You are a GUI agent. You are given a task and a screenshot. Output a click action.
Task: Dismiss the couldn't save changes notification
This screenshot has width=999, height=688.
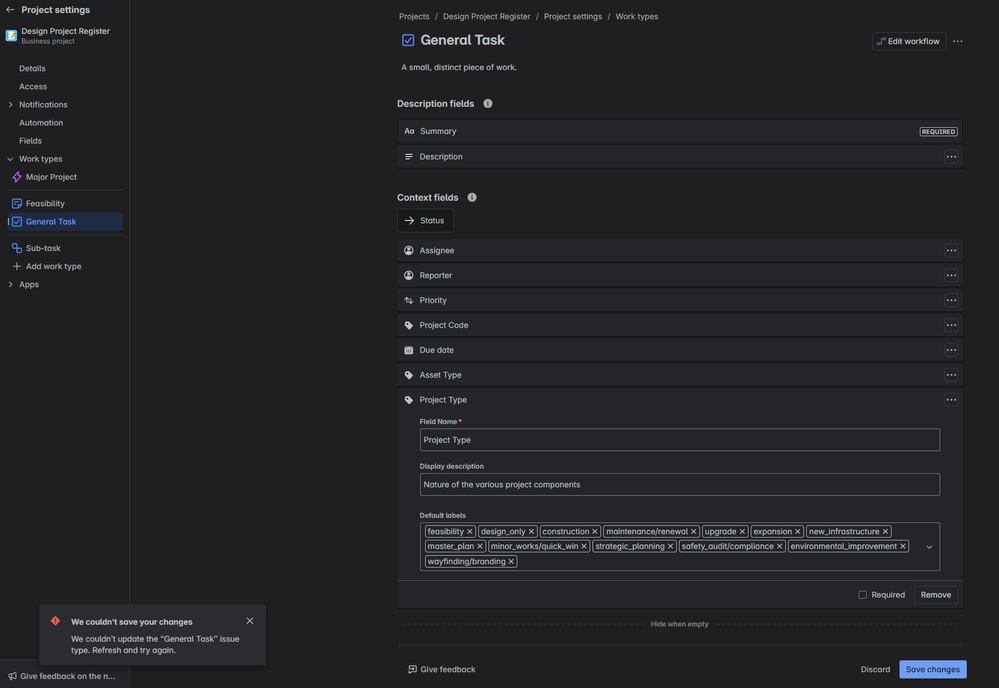point(250,620)
